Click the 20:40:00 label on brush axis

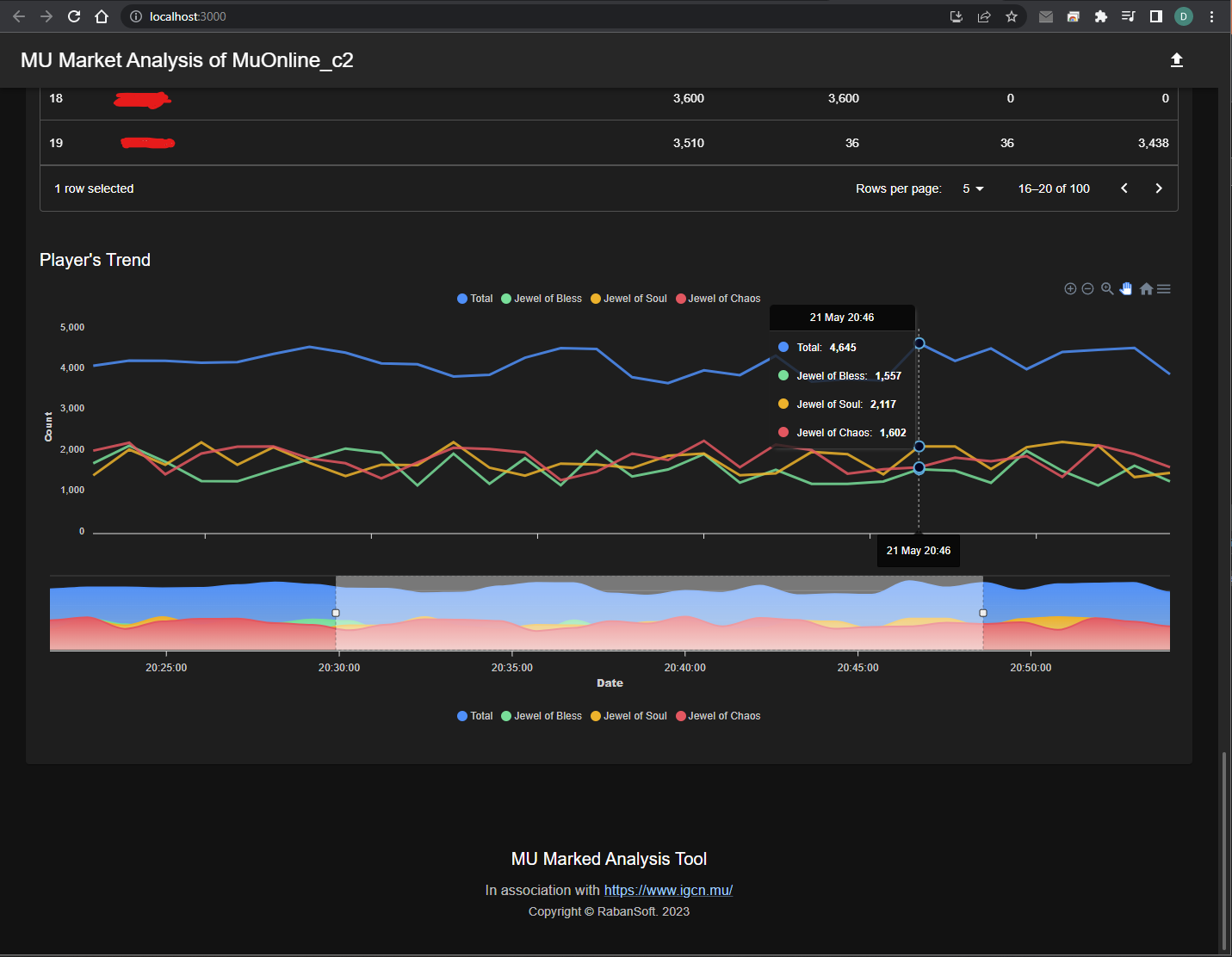[685, 668]
